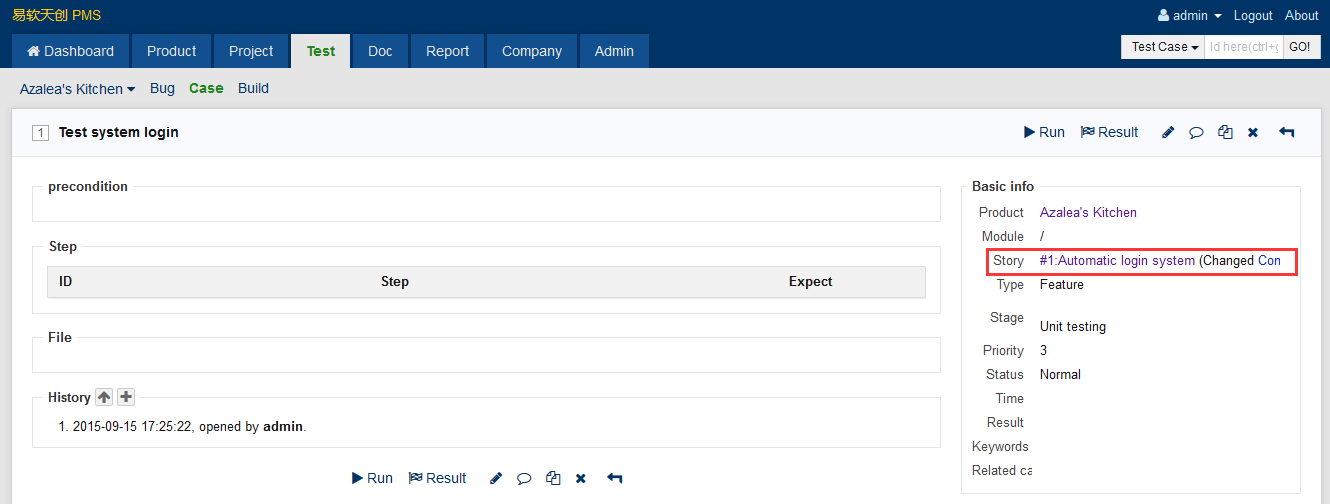
Task: Expand history details with the plus icon
Action: pyautogui.click(x=126, y=397)
